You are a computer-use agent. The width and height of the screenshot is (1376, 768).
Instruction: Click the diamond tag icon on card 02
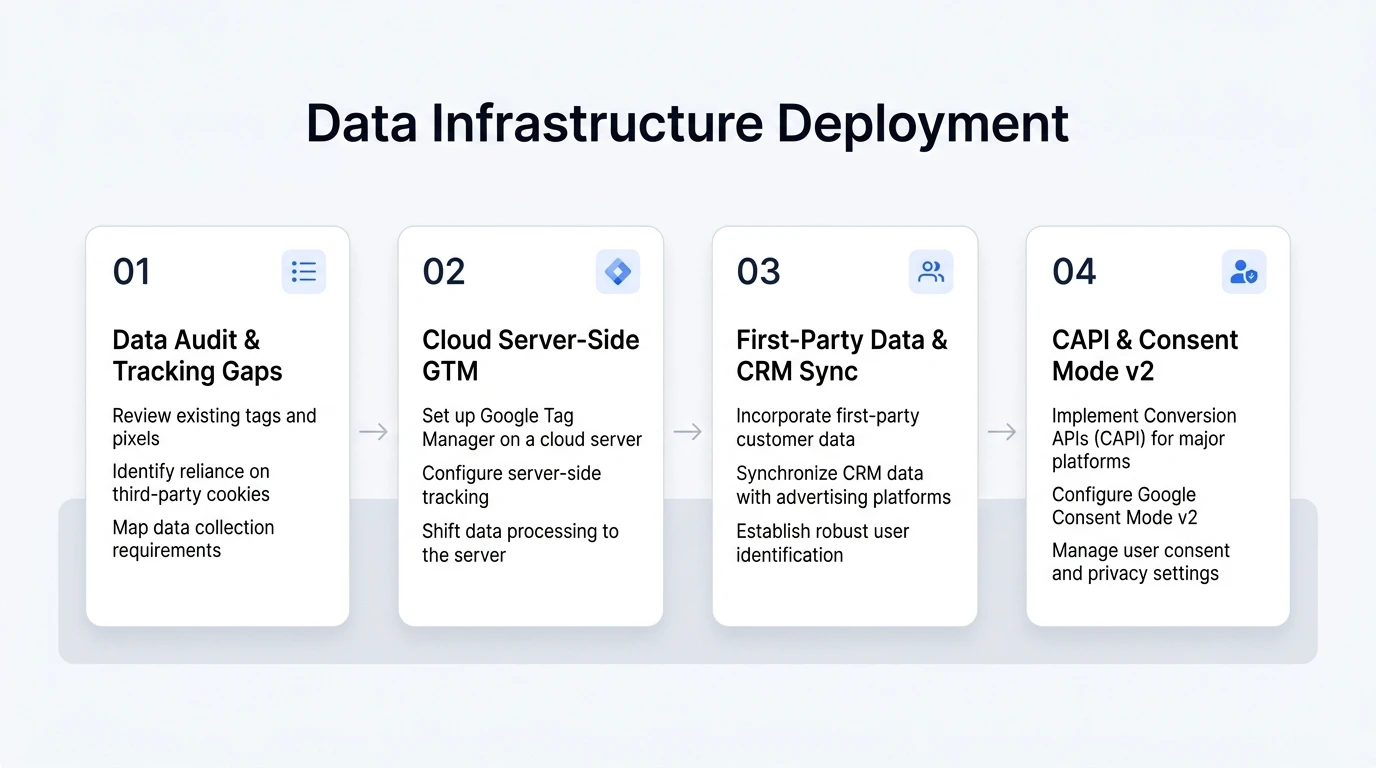pyautogui.click(x=618, y=272)
